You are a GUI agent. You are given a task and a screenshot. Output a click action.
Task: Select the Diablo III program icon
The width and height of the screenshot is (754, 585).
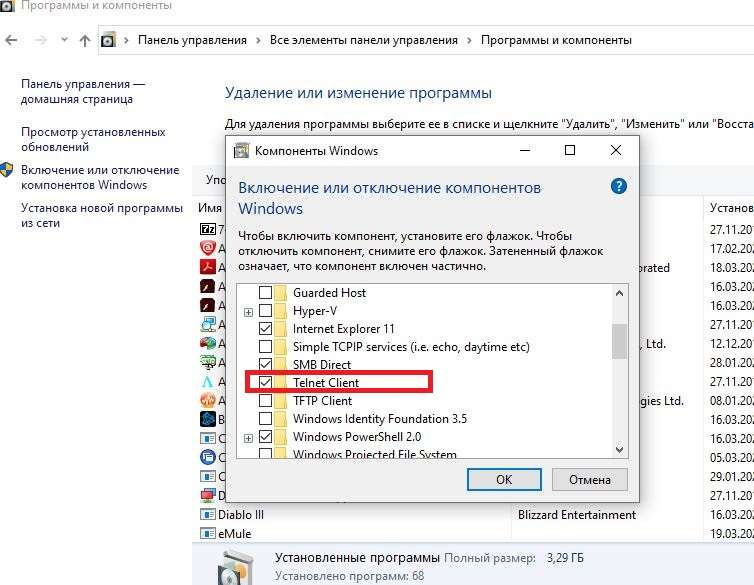coord(208,515)
